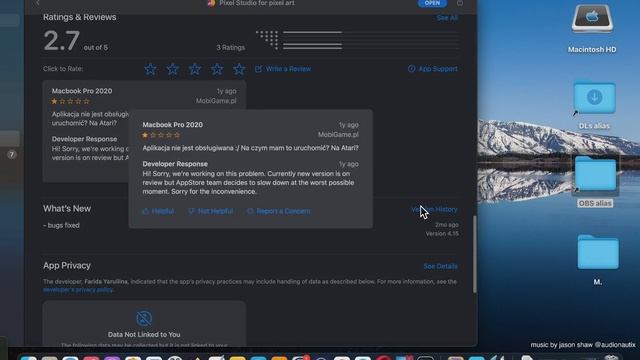Screen dimensions: 640x360
Task: Rate the app two stars
Action: pos(173,69)
